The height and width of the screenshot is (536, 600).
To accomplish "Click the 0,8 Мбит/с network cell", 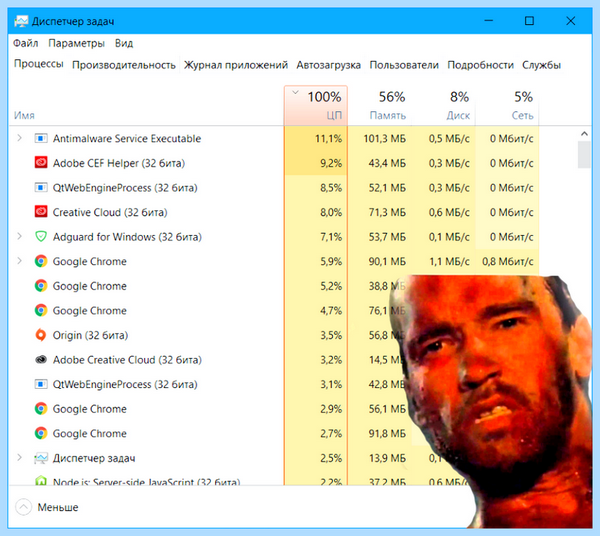I will point(507,261).
